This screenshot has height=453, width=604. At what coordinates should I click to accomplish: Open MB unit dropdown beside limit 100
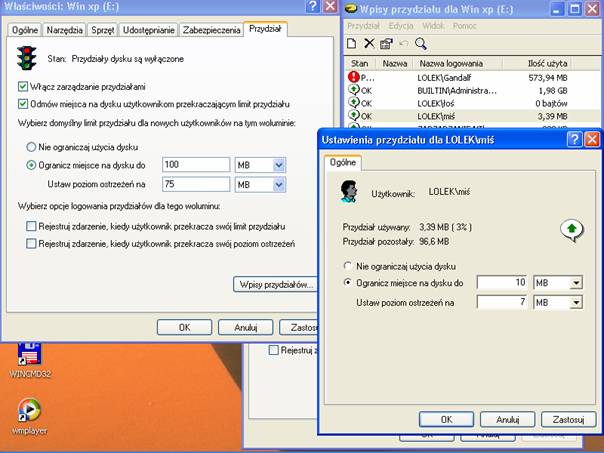[x=279, y=165]
